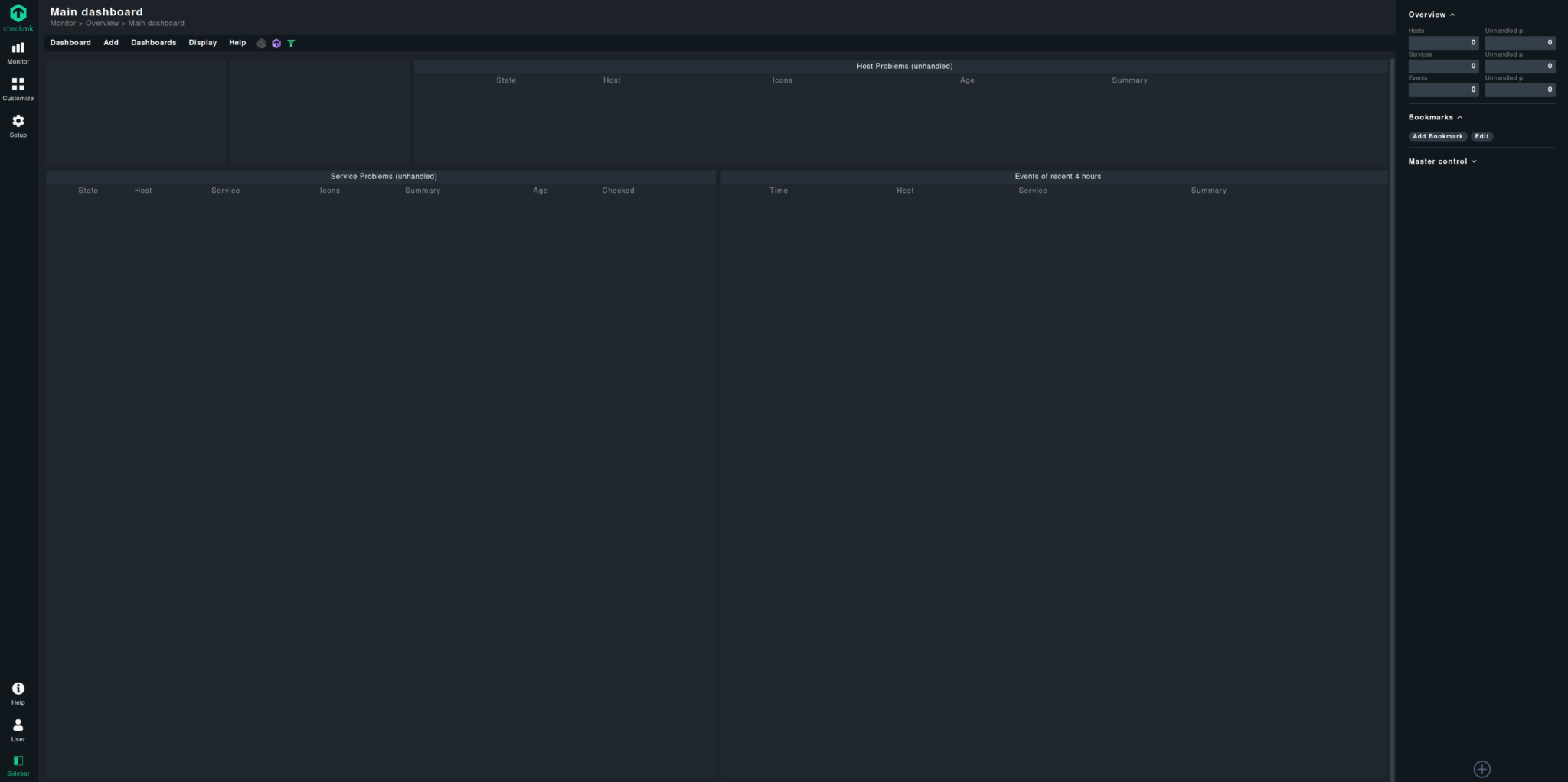The image size is (1568, 782).
Task: Click the Add Bookmark button
Action: (1437, 136)
